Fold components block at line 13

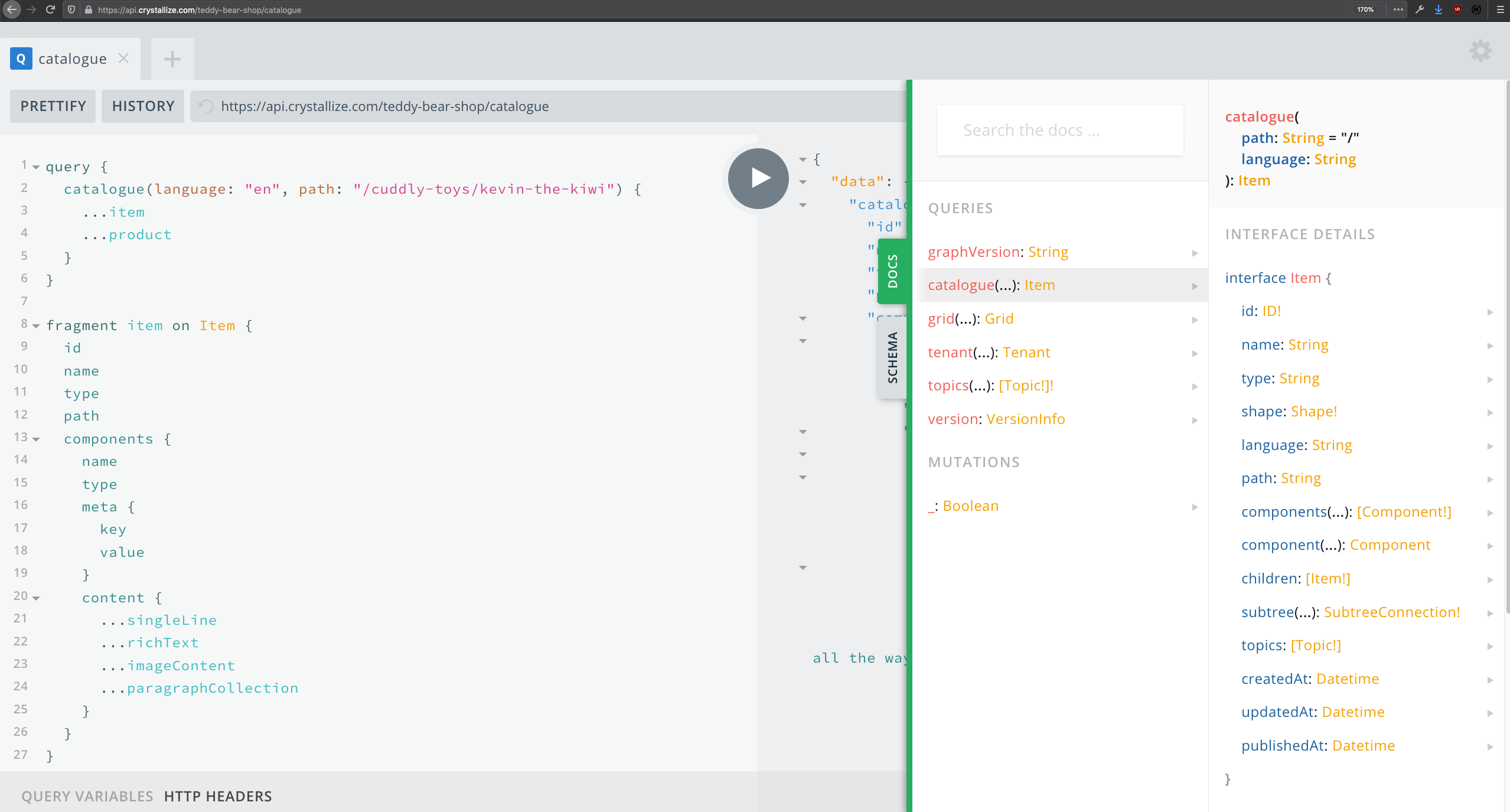[x=36, y=439]
